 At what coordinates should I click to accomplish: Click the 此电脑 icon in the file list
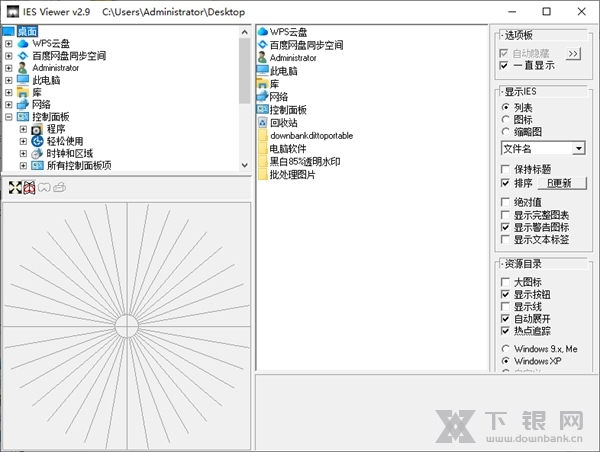(262, 70)
